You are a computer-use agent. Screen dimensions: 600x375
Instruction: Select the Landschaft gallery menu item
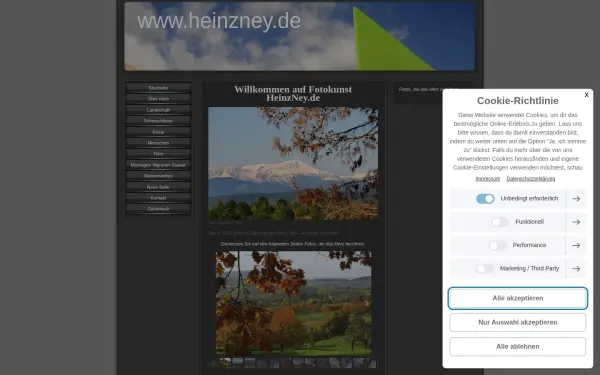pyautogui.click(x=158, y=110)
